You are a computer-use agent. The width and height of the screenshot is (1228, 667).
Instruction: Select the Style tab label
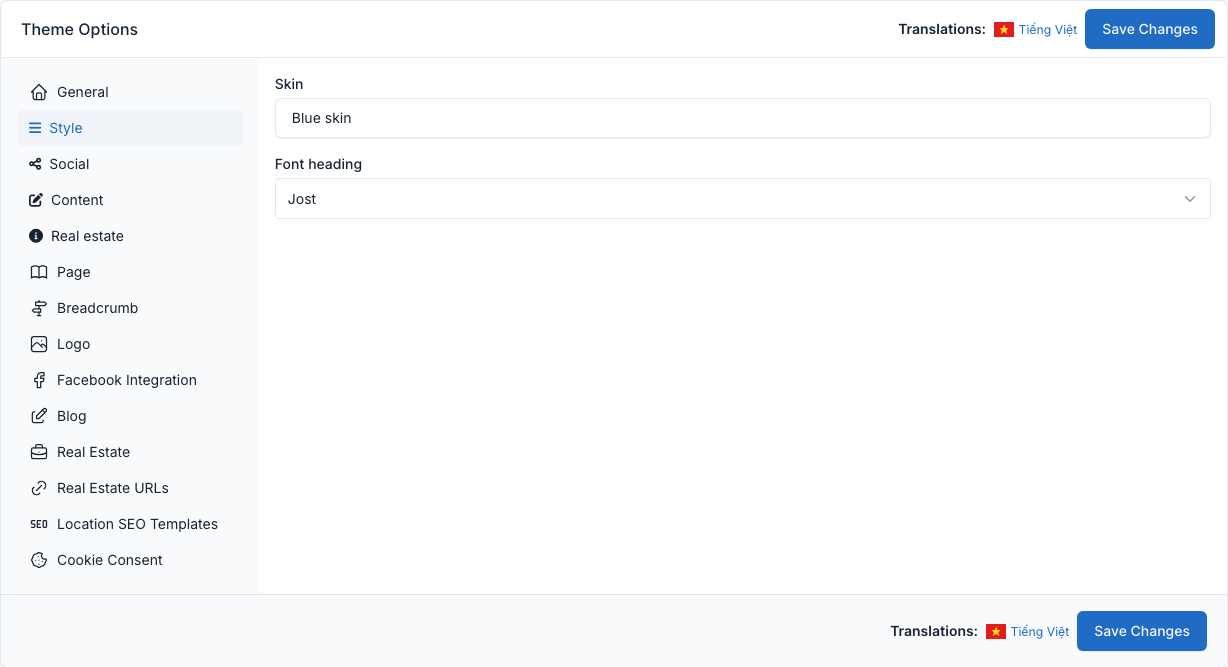(66, 128)
